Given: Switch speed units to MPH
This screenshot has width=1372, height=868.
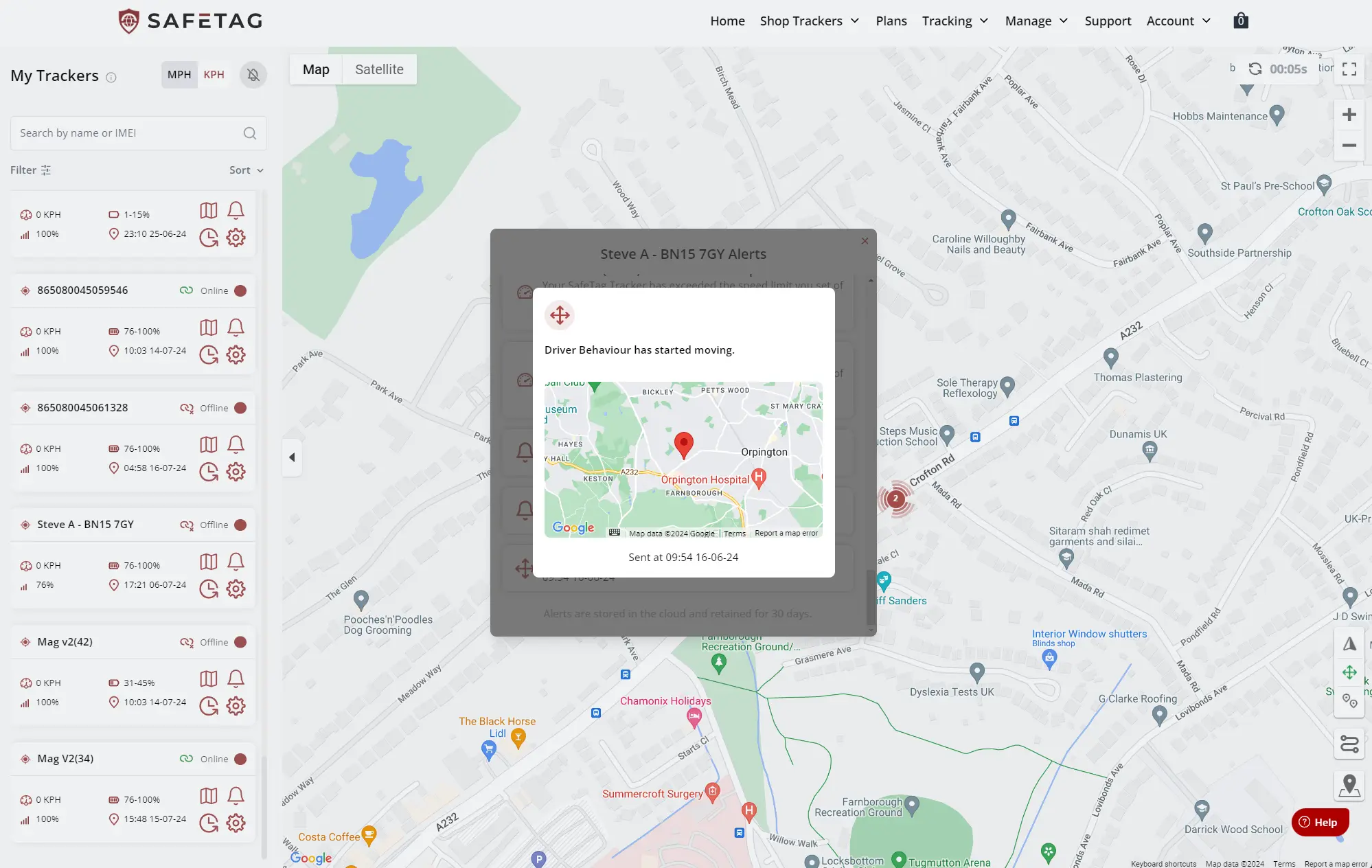Looking at the screenshot, I should tap(179, 74).
